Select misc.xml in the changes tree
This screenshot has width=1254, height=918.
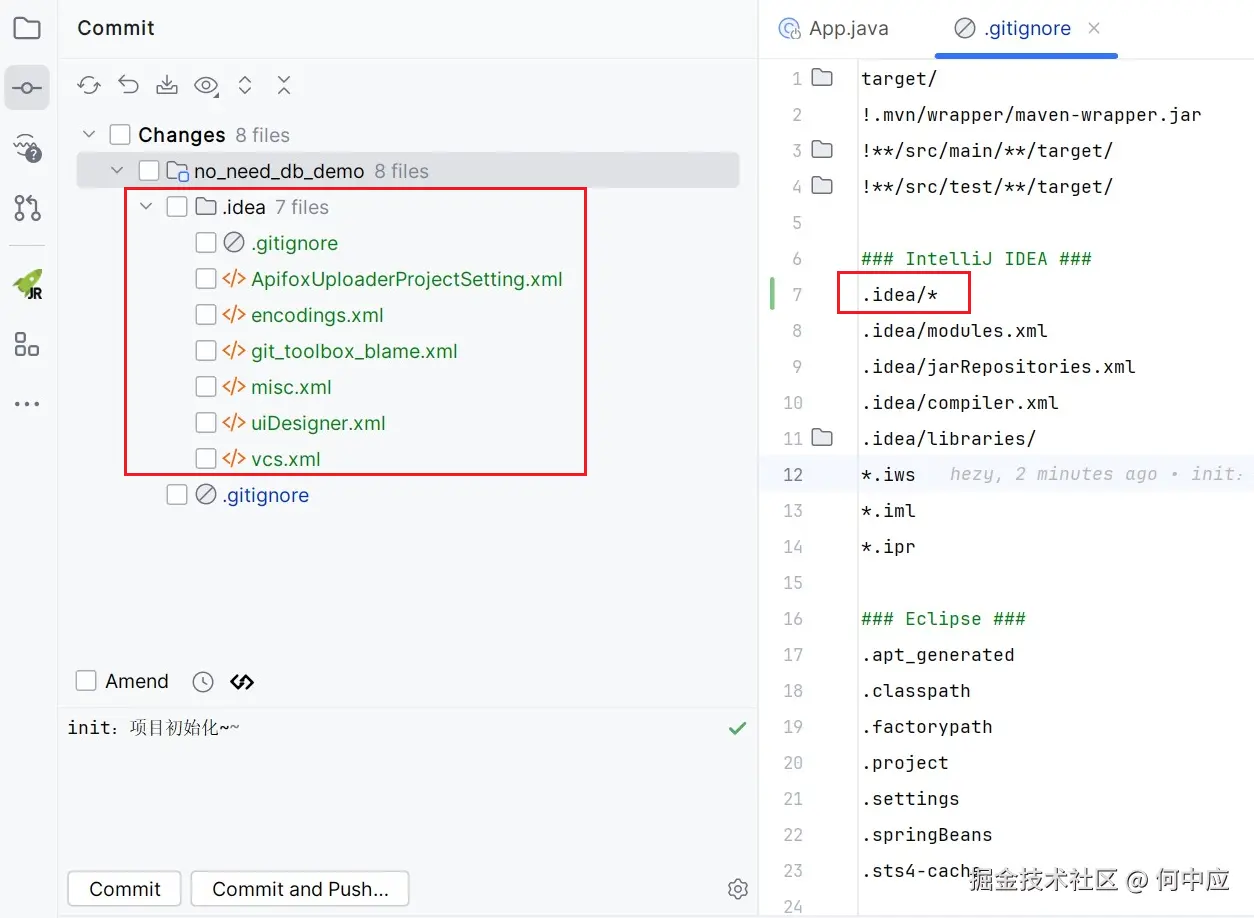[x=291, y=387]
